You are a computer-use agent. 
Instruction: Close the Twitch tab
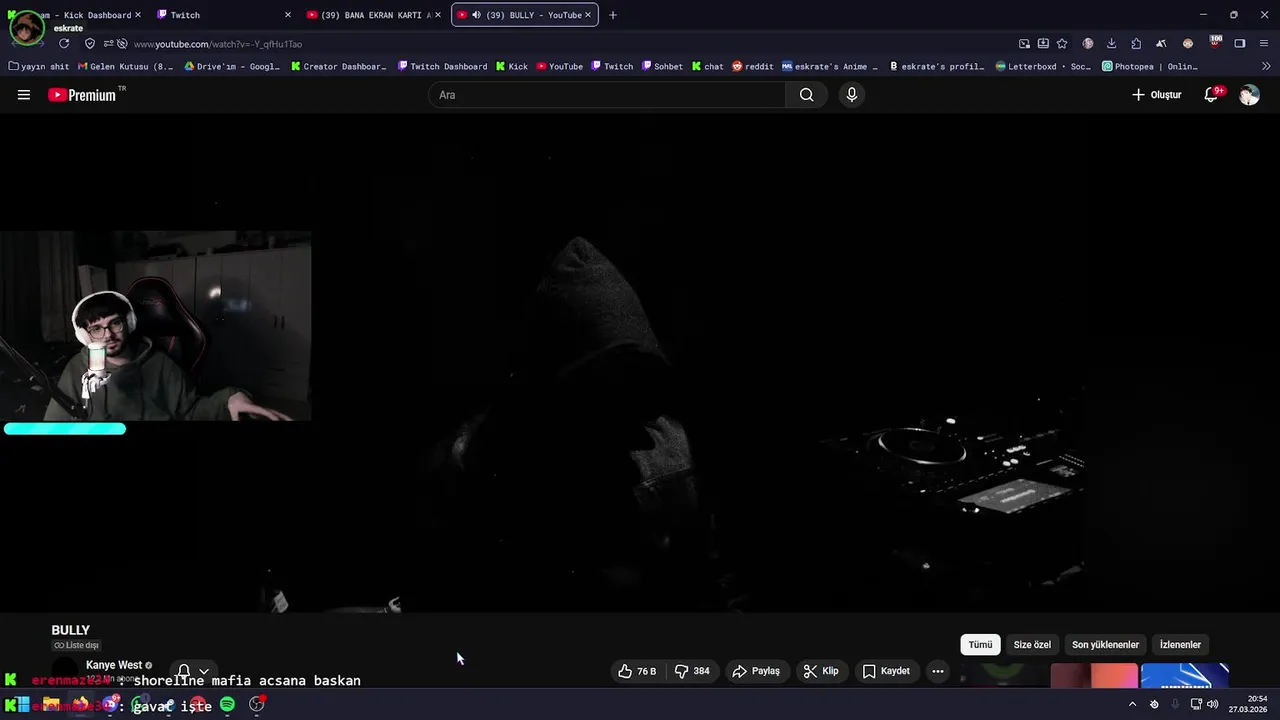(x=288, y=15)
